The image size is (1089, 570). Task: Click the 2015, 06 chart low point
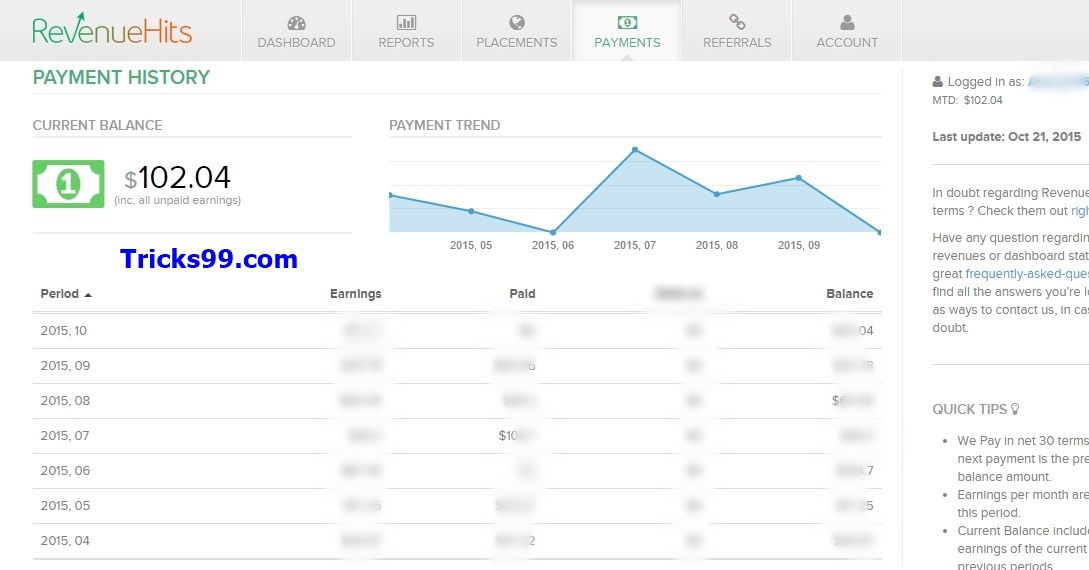click(x=553, y=232)
